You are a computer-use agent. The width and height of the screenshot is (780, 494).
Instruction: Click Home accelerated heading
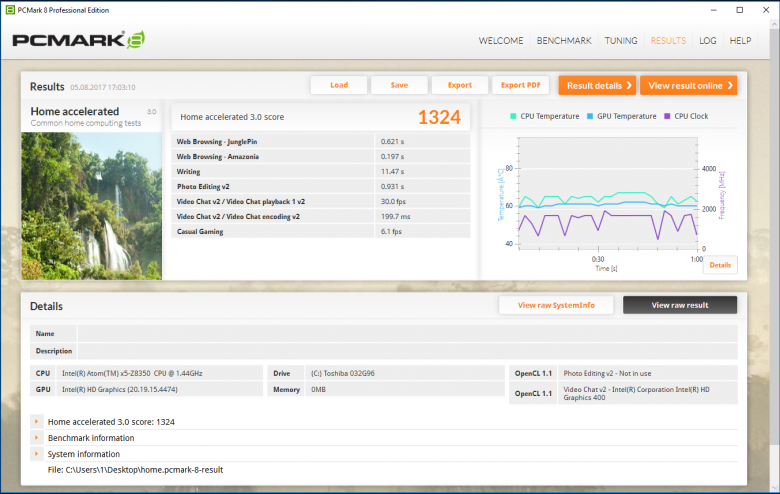pos(75,111)
